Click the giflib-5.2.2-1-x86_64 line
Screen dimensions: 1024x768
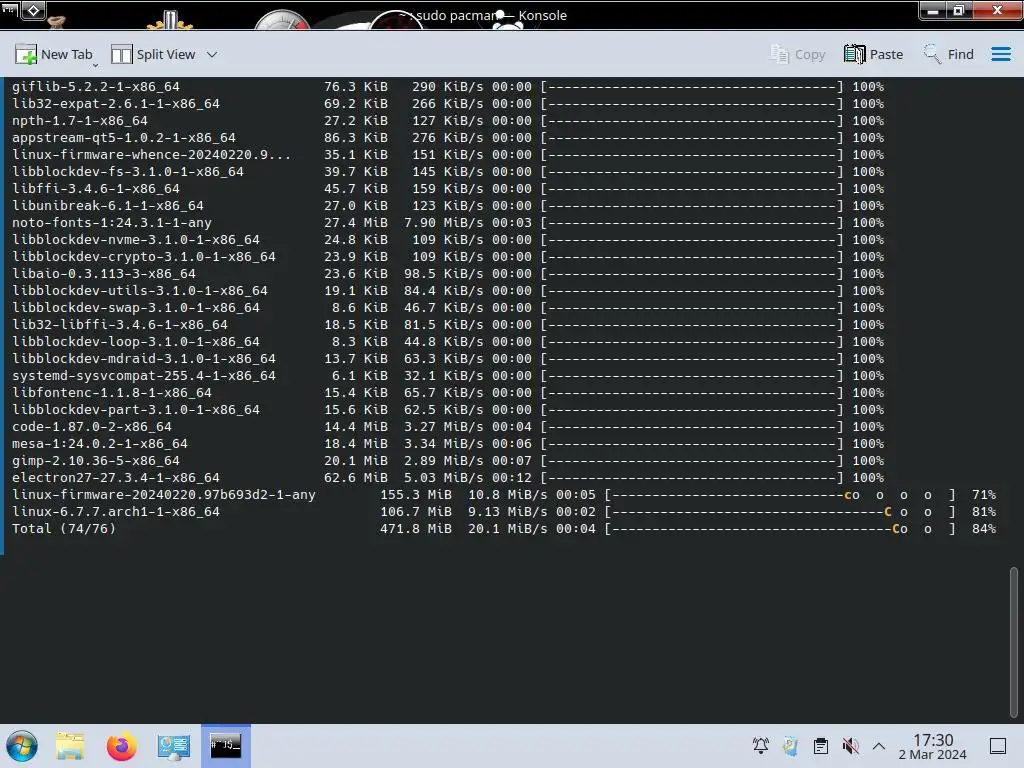tap(447, 86)
